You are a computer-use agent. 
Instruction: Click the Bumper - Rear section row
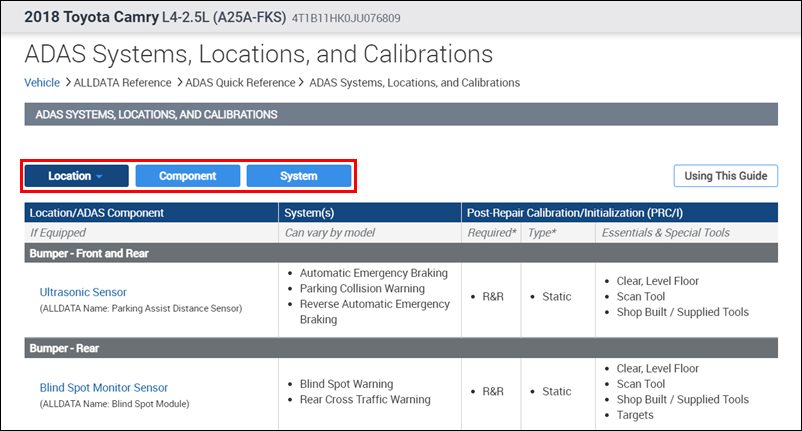(401, 348)
